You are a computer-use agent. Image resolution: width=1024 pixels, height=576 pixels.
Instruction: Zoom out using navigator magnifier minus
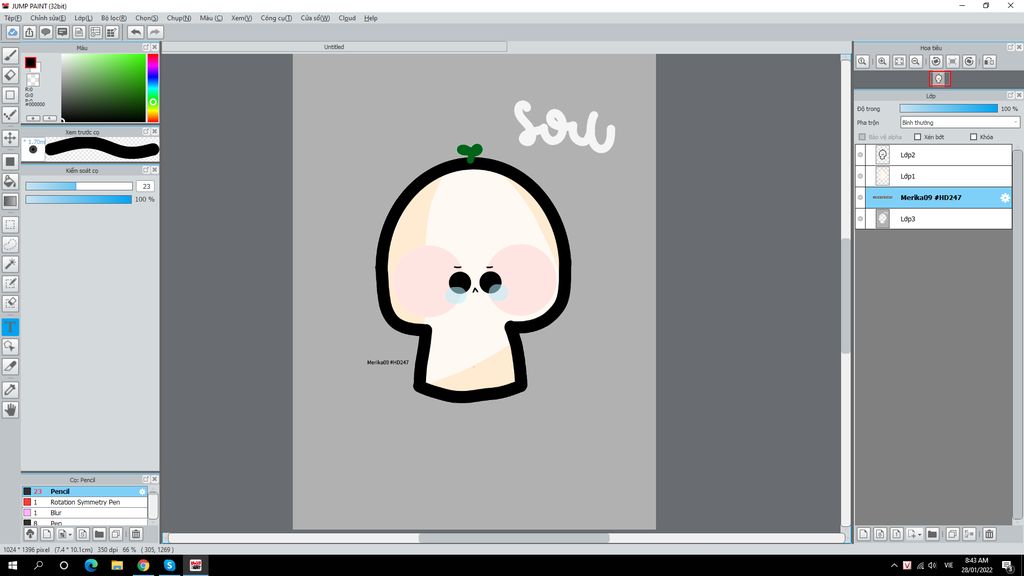click(916, 61)
